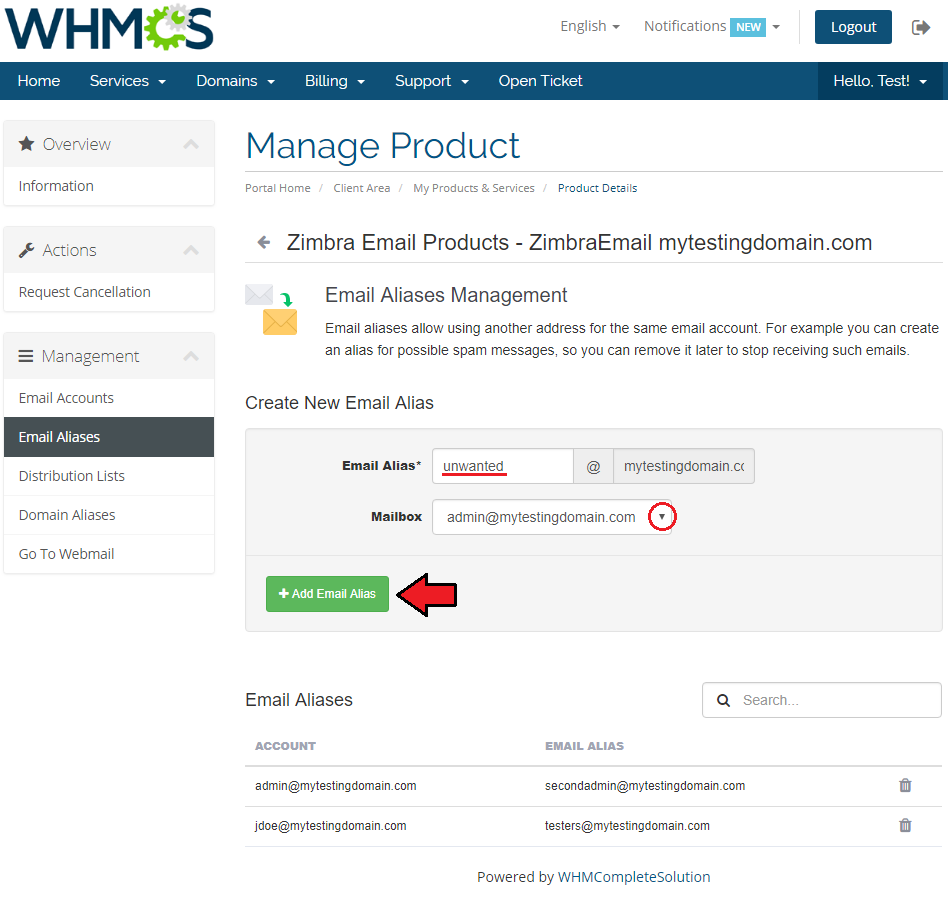Select admin@mytestingdomain.com account cell
The width and height of the screenshot is (948, 900).
pos(336,786)
